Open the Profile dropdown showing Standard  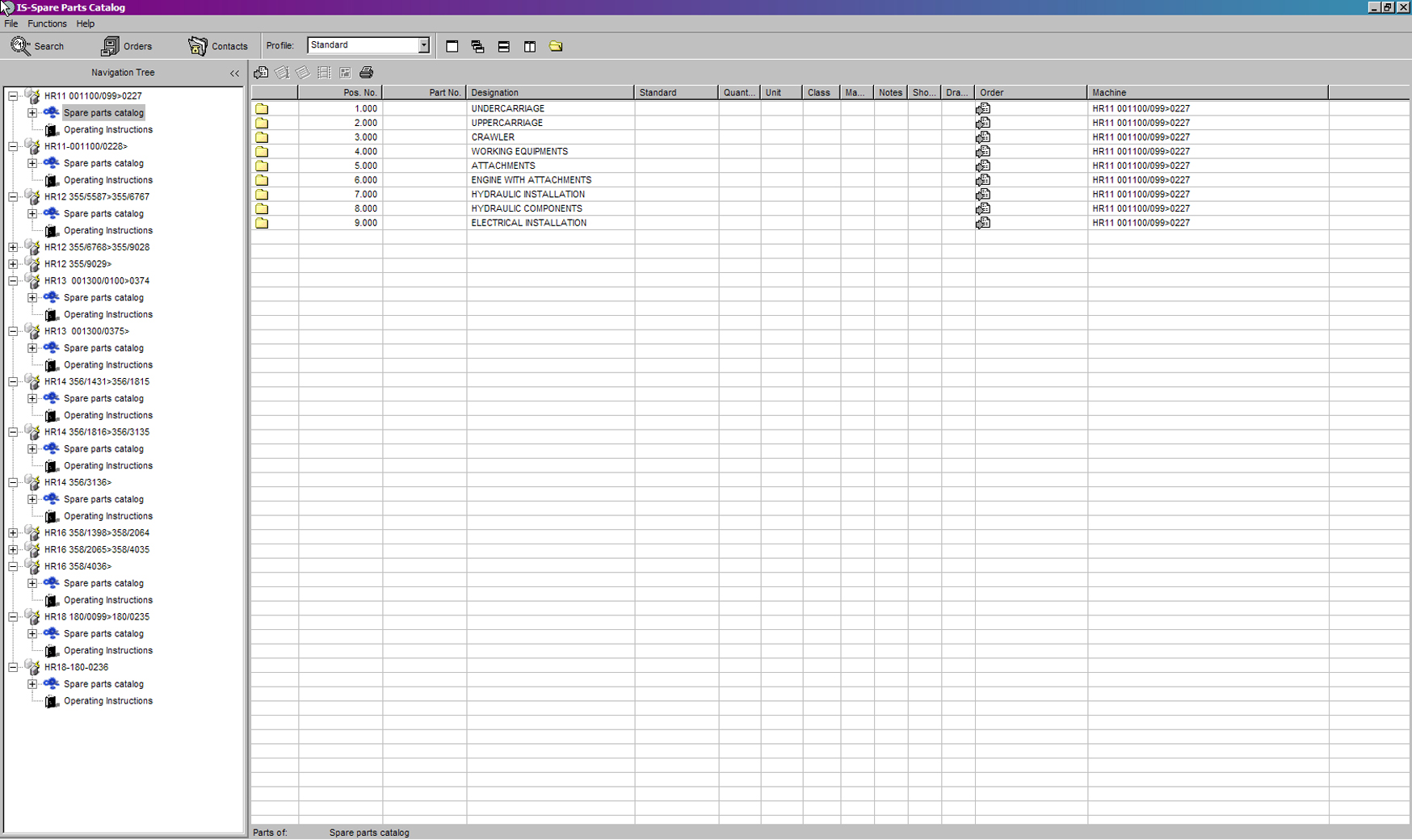[423, 46]
